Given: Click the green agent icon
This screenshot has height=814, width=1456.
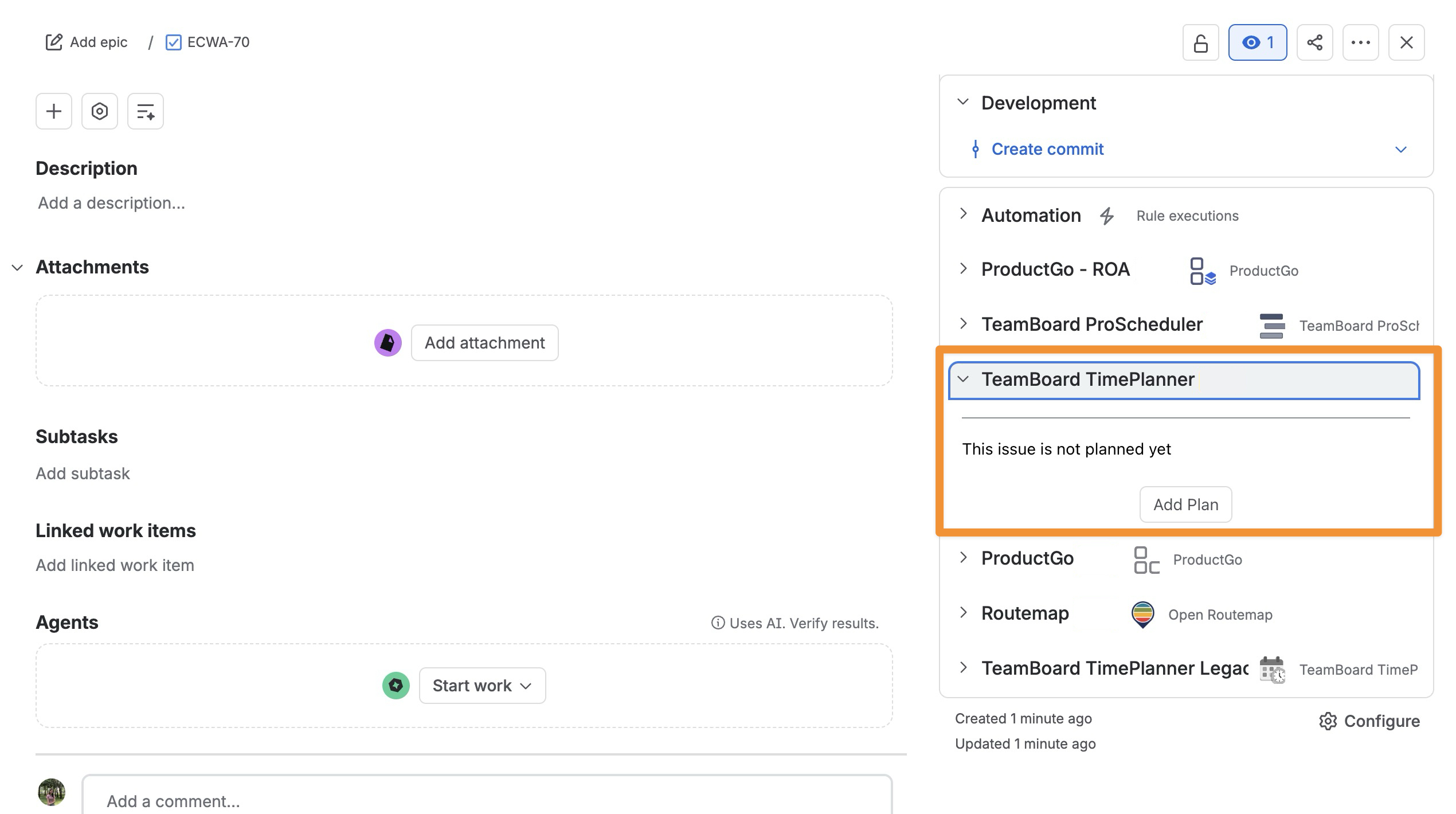Looking at the screenshot, I should click(396, 686).
